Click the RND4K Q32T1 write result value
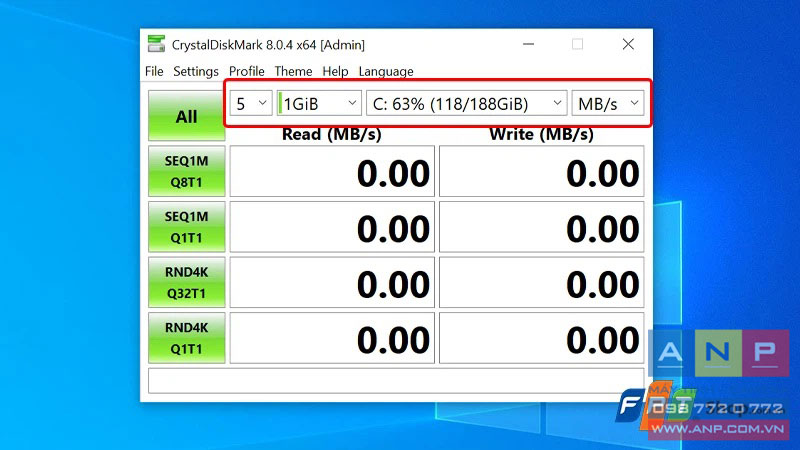 coord(542,283)
